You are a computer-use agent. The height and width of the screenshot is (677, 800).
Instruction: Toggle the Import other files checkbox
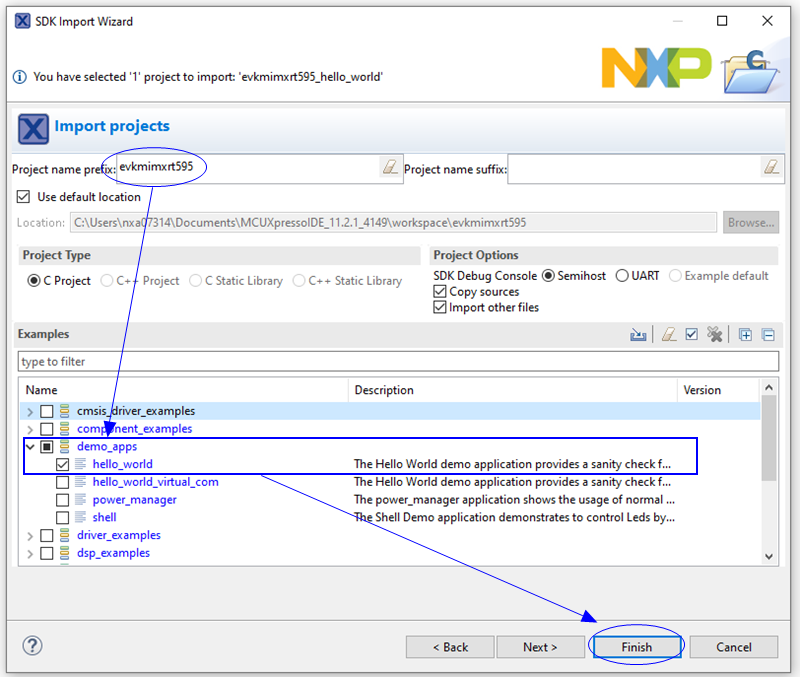440,307
